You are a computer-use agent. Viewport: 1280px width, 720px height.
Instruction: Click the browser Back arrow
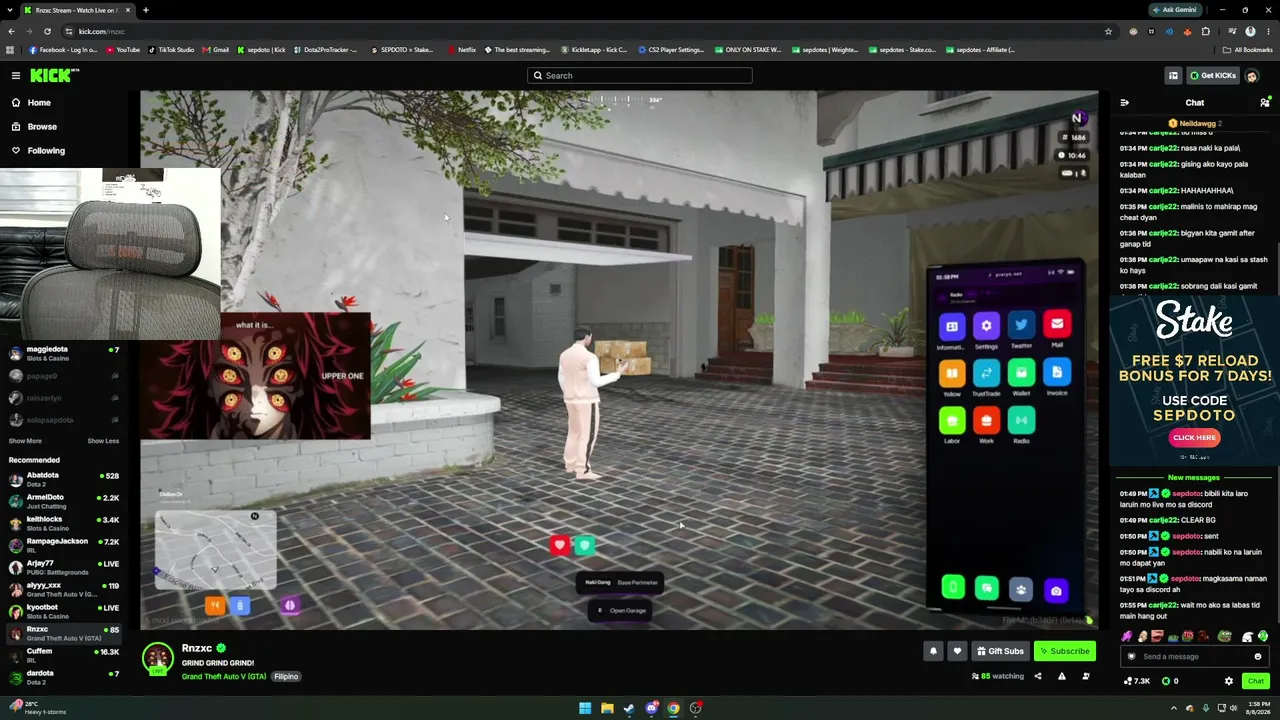[11, 31]
